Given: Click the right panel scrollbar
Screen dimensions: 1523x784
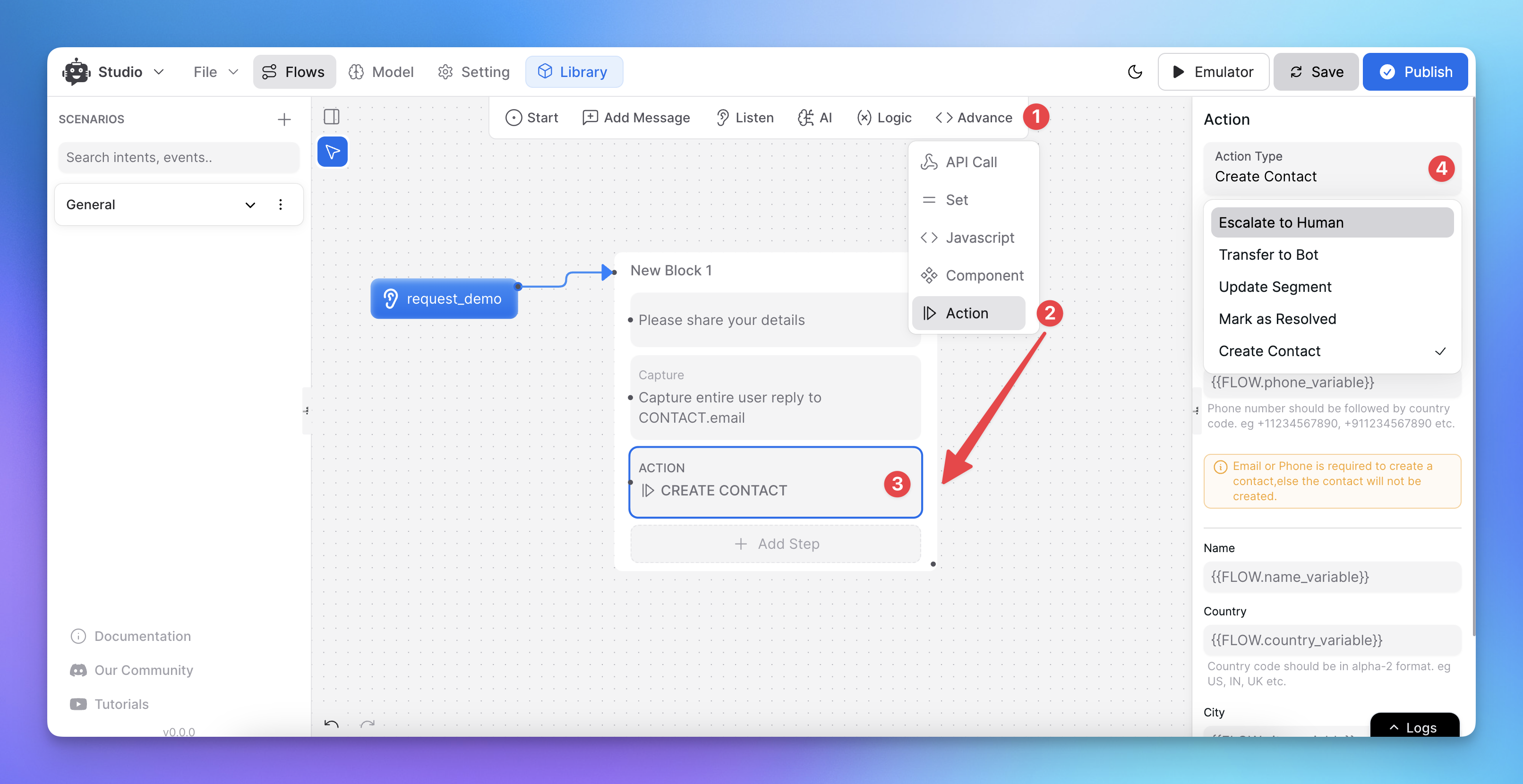Looking at the screenshot, I should pyautogui.click(x=1473, y=366).
